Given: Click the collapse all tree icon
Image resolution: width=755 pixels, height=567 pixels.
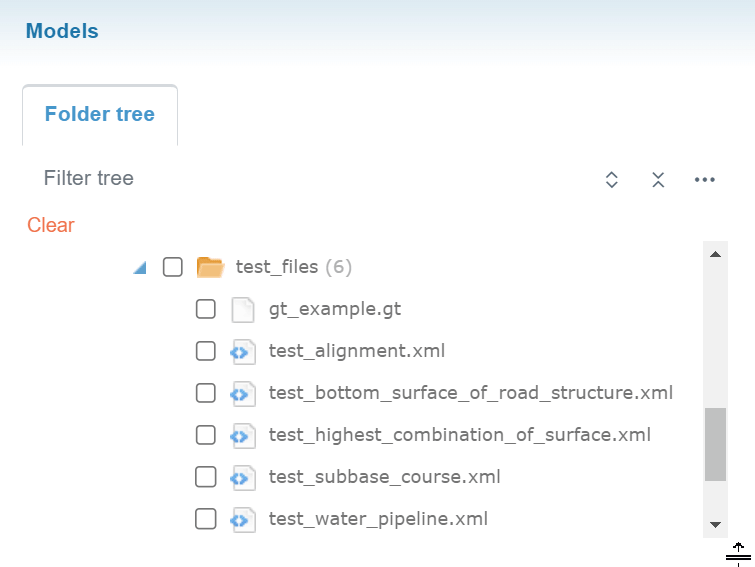Looking at the screenshot, I should [658, 180].
